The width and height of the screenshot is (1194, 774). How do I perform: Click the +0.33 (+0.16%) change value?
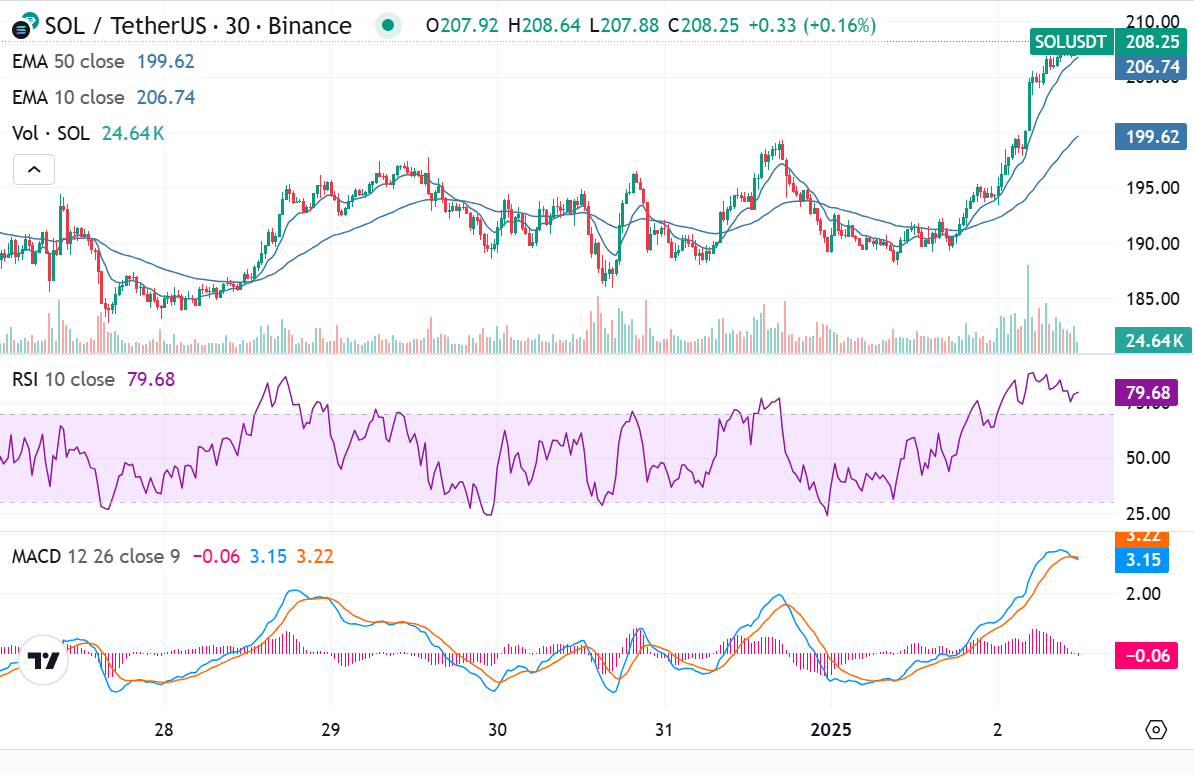pos(812,26)
